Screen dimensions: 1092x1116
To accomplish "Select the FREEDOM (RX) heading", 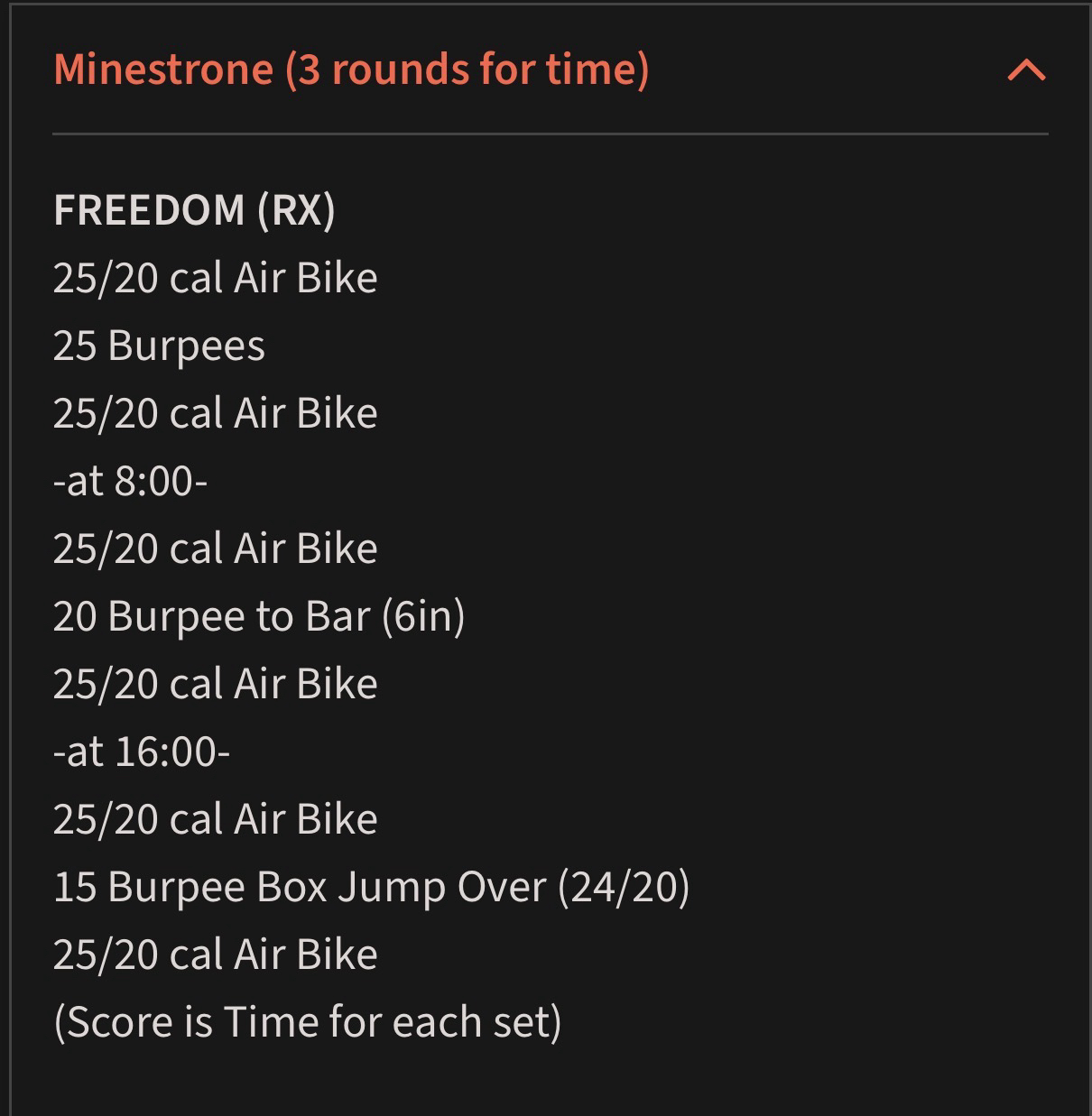I will [x=194, y=210].
